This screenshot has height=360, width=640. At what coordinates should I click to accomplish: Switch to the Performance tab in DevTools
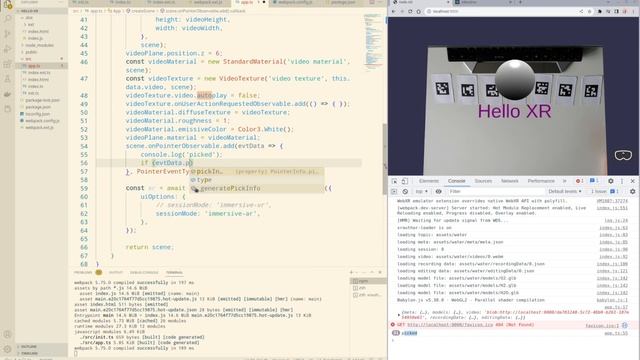(541, 181)
